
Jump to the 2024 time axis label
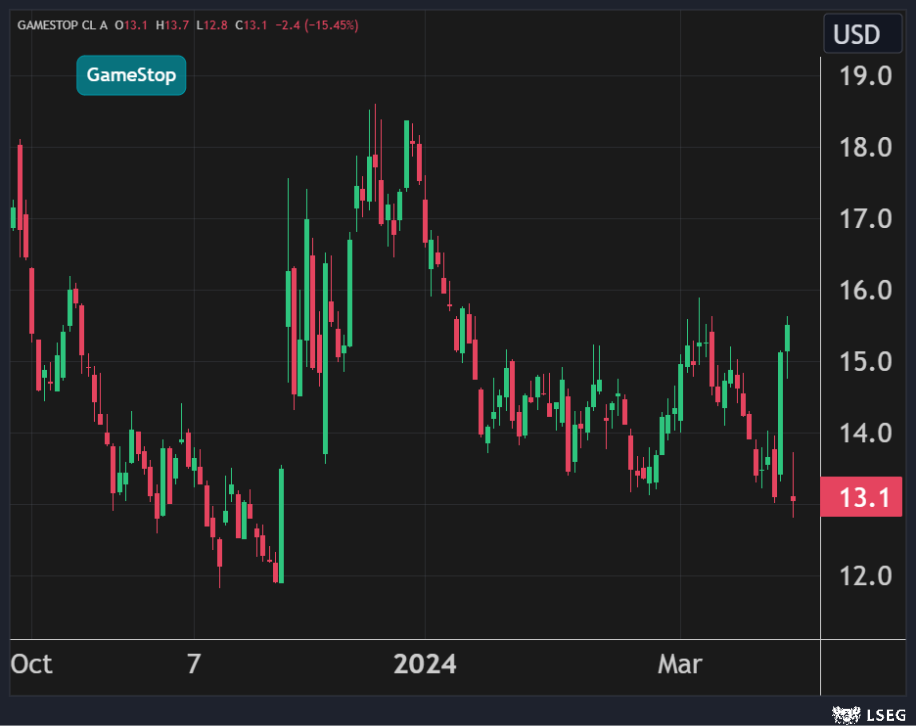tap(424, 664)
